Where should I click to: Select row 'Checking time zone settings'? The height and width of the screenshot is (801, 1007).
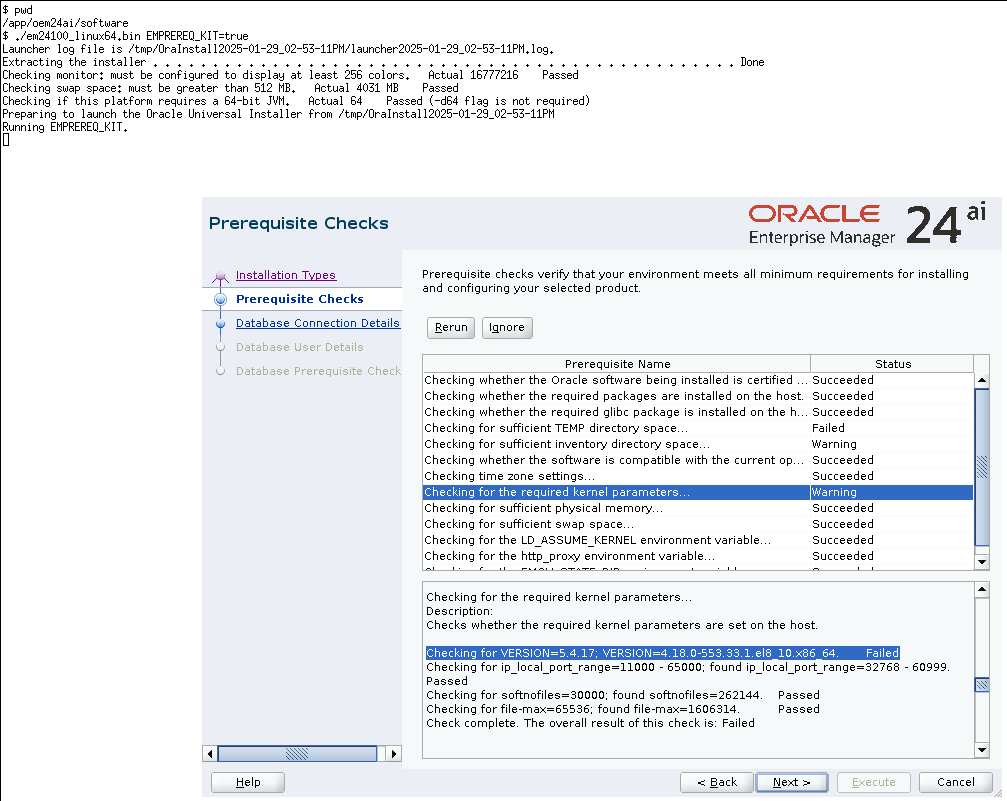pos(698,476)
